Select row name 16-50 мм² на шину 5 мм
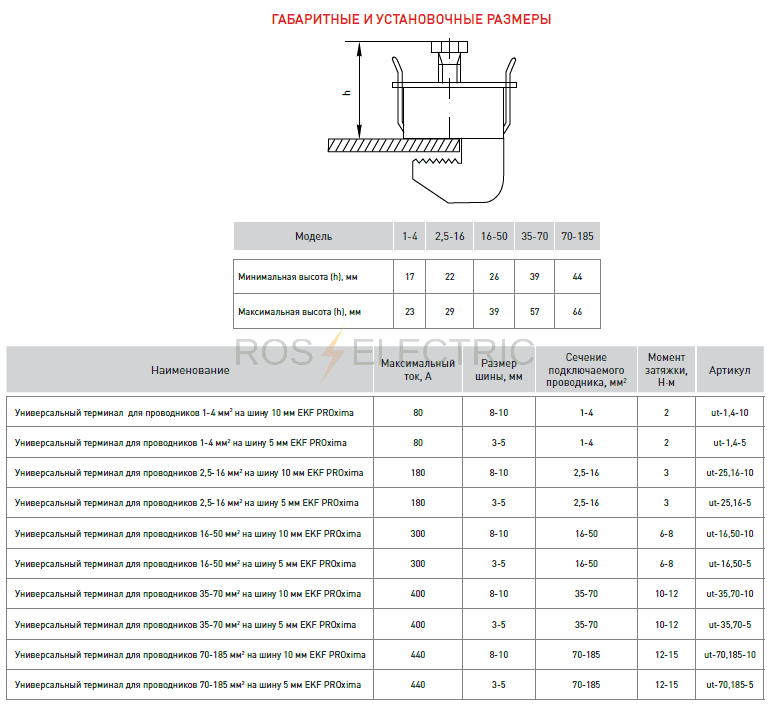 tap(185, 564)
